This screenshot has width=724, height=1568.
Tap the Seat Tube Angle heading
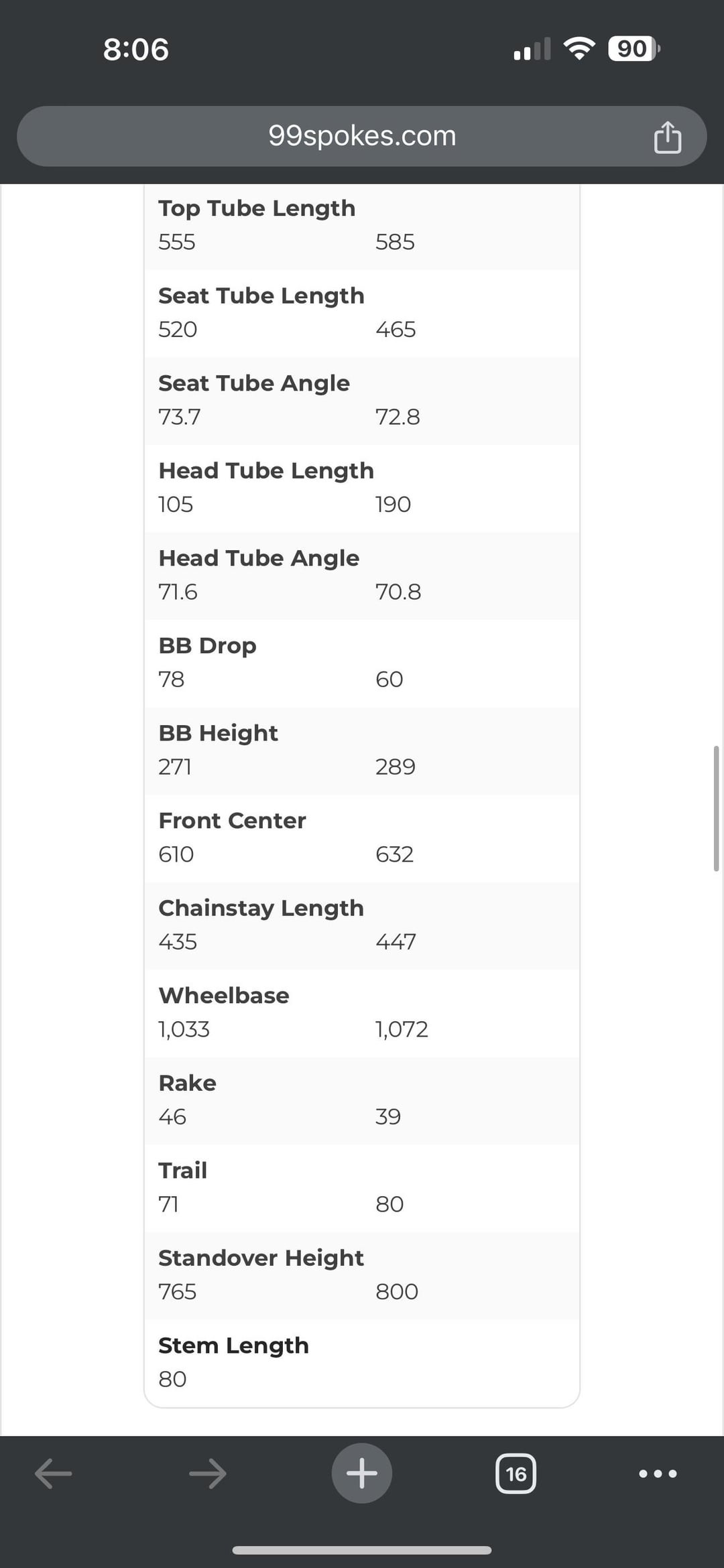pyautogui.click(x=254, y=383)
